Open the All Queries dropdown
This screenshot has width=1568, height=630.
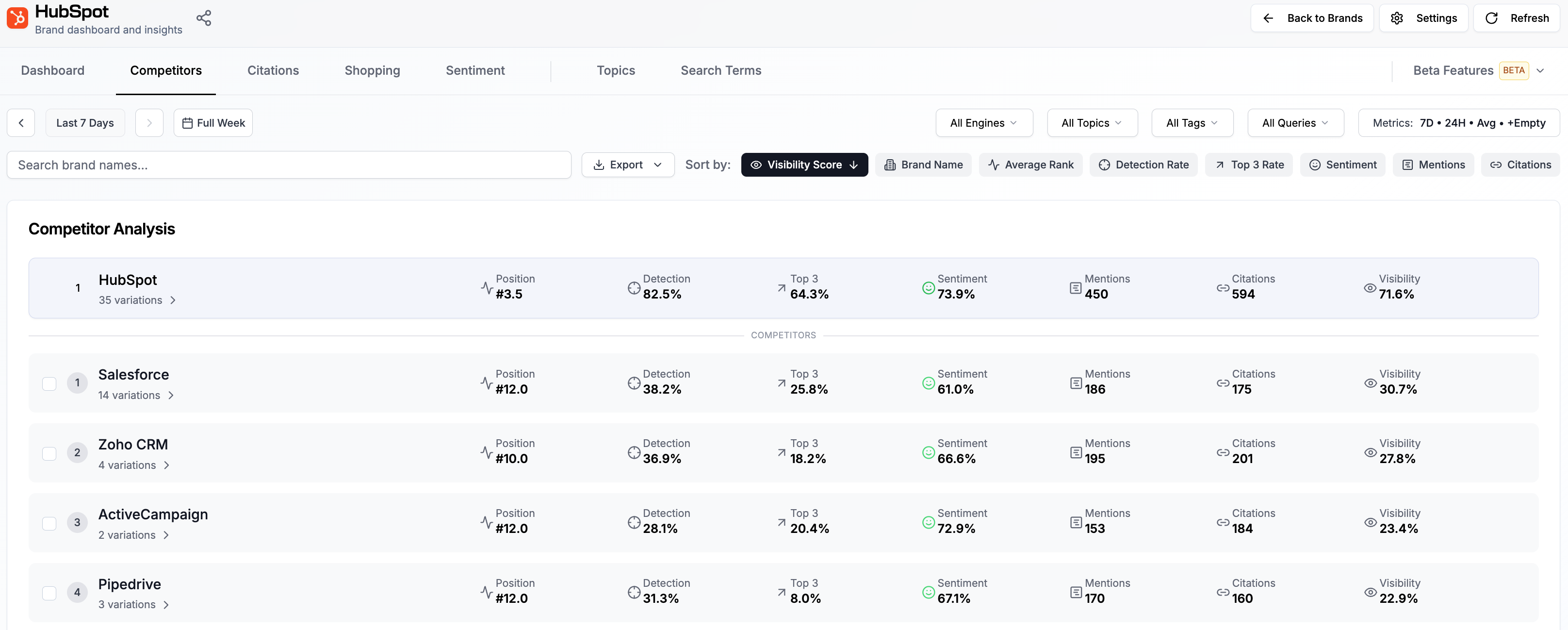[1295, 123]
